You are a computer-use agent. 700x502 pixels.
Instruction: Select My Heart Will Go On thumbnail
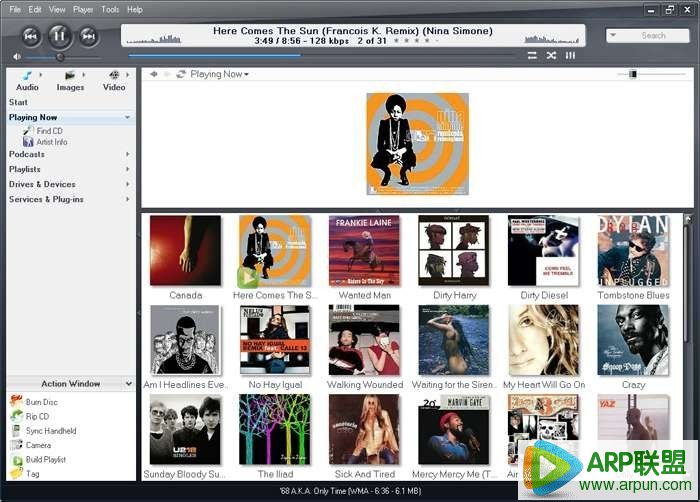[543, 340]
